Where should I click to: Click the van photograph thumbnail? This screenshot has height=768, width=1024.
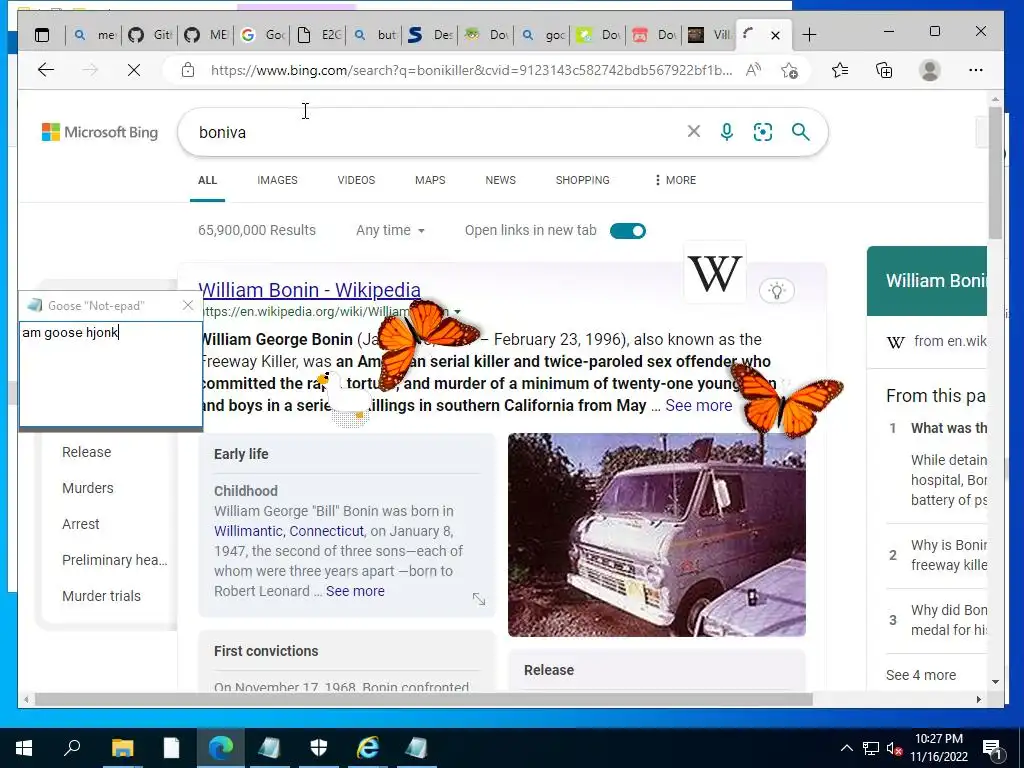click(656, 534)
